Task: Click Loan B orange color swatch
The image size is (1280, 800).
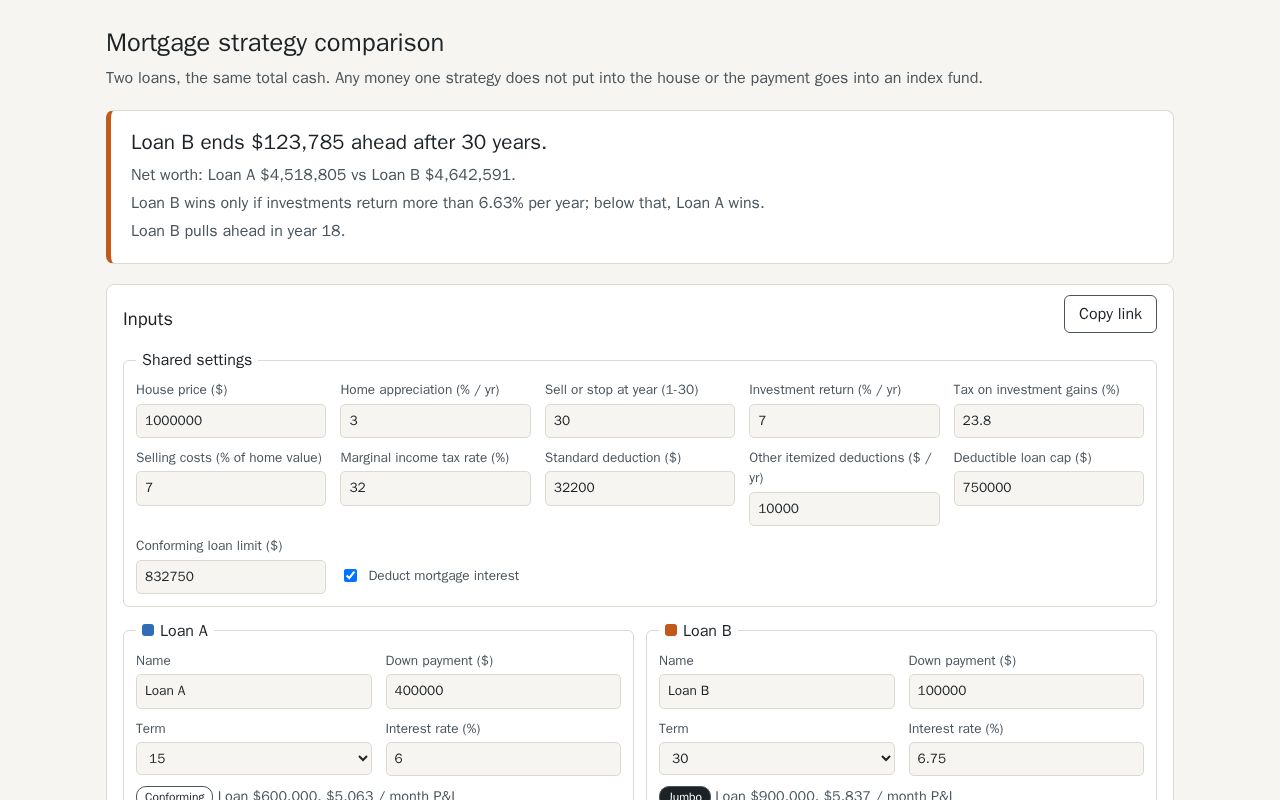Action: click(671, 630)
